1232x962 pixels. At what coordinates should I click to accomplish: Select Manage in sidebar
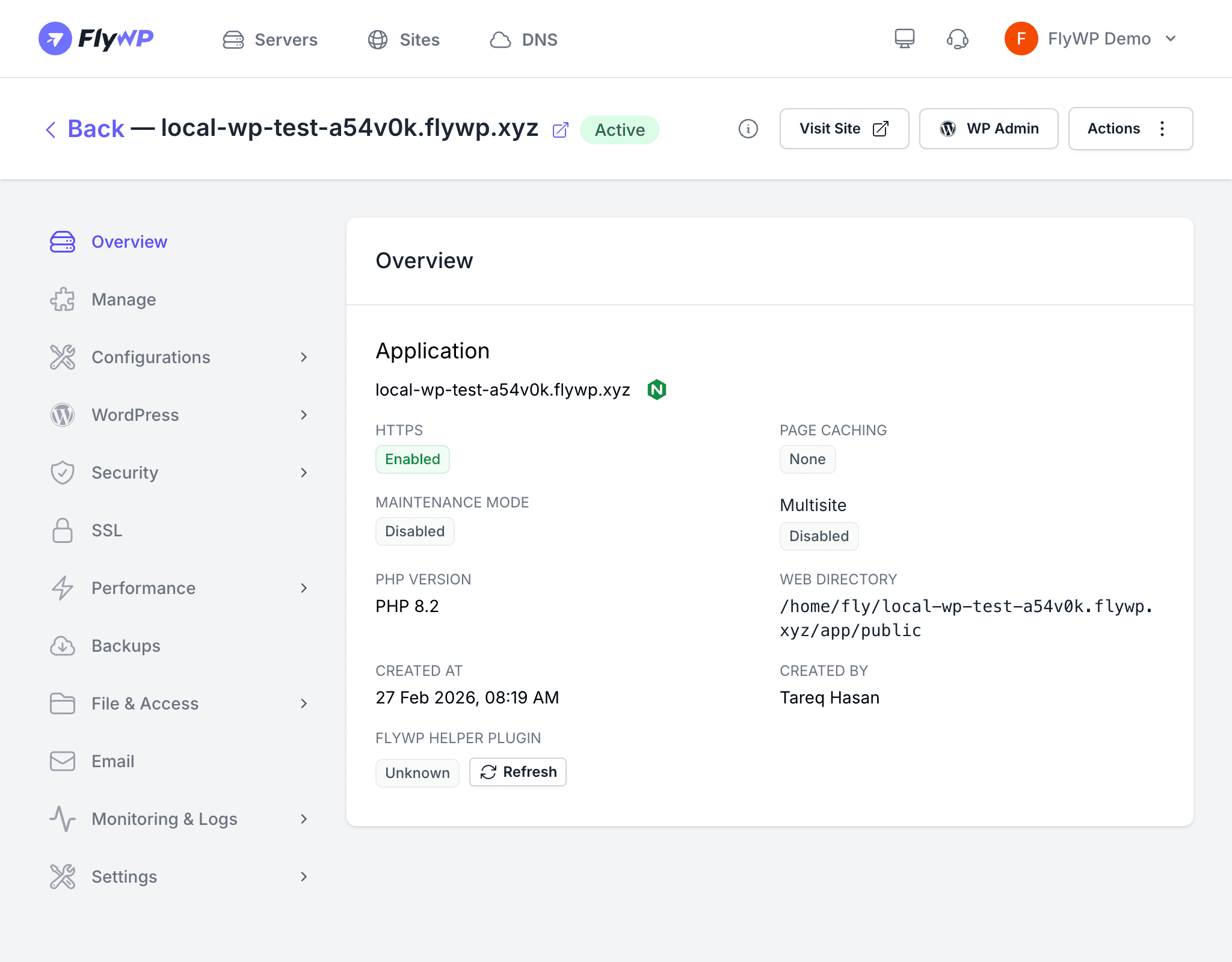[x=124, y=299]
